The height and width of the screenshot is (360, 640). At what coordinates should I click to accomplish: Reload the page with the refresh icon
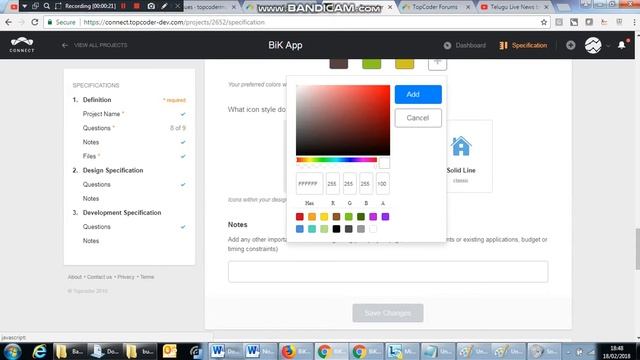pyautogui.click(x=35, y=22)
